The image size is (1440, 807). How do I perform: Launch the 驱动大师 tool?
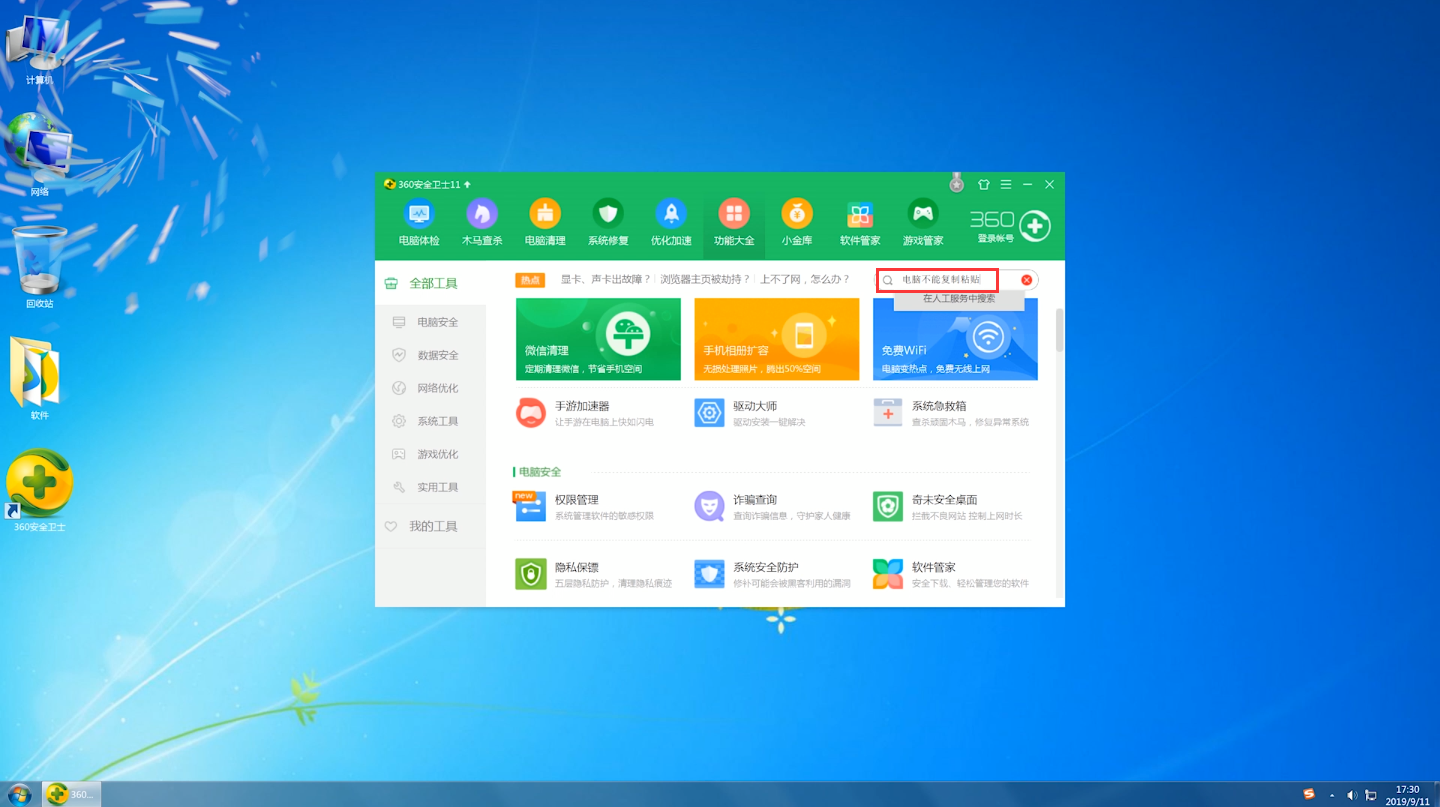tap(750, 413)
